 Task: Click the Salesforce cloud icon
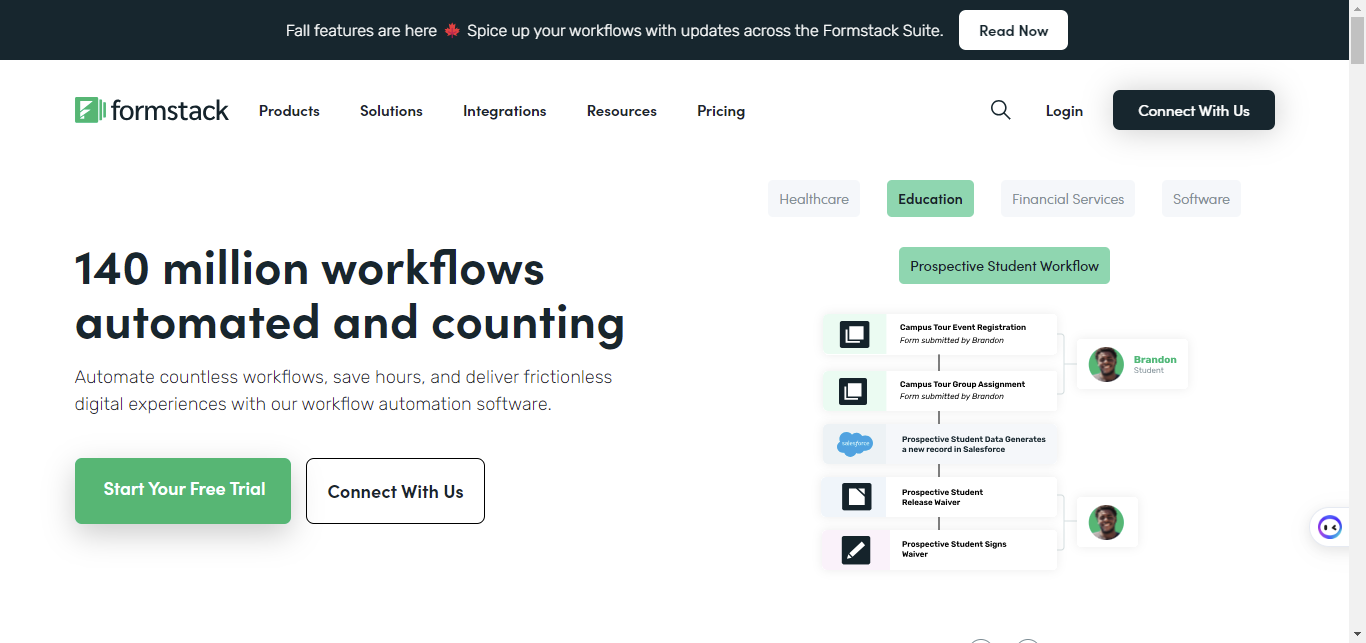855,443
